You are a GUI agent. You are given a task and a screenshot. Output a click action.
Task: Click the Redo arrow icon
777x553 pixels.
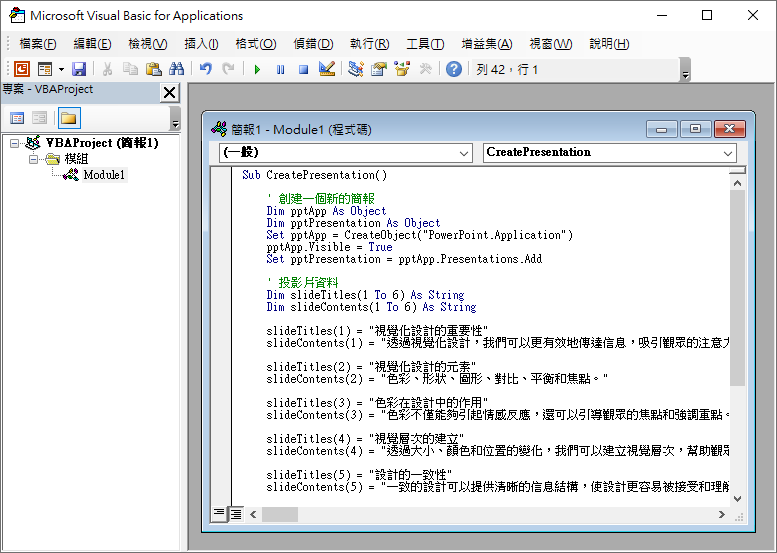point(228,69)
